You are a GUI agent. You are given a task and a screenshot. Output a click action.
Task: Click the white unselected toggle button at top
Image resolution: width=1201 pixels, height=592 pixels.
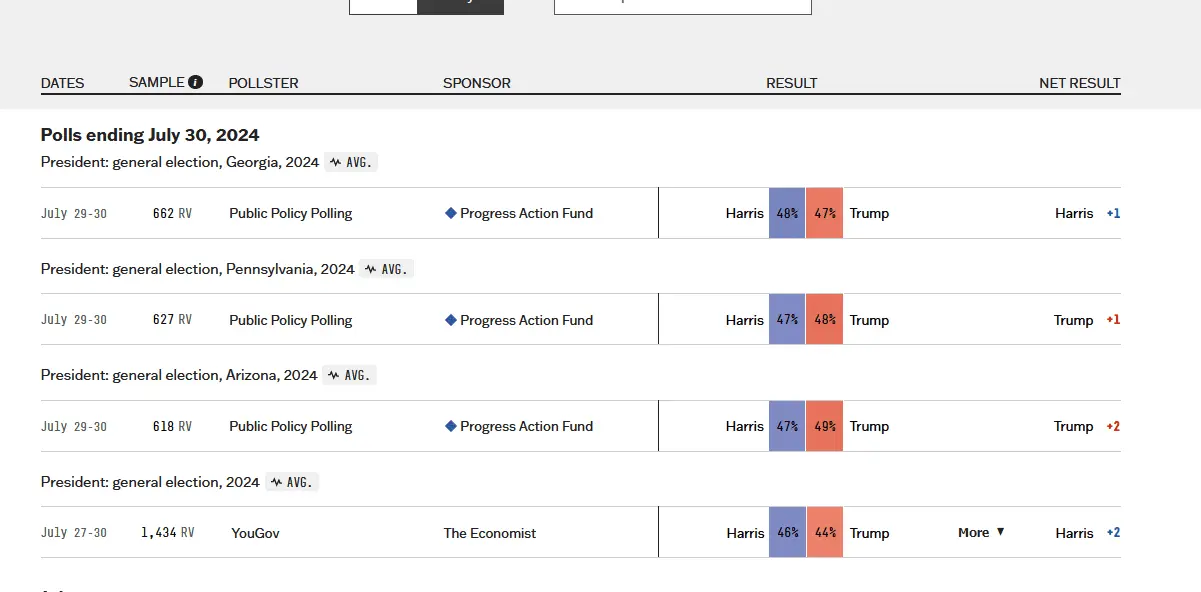coord(383,5)
